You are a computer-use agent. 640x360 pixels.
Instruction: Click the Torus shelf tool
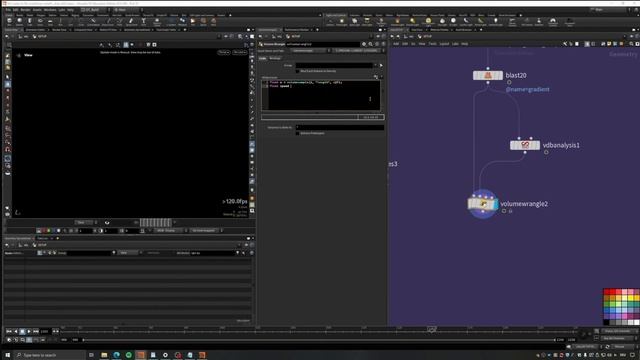40,22
